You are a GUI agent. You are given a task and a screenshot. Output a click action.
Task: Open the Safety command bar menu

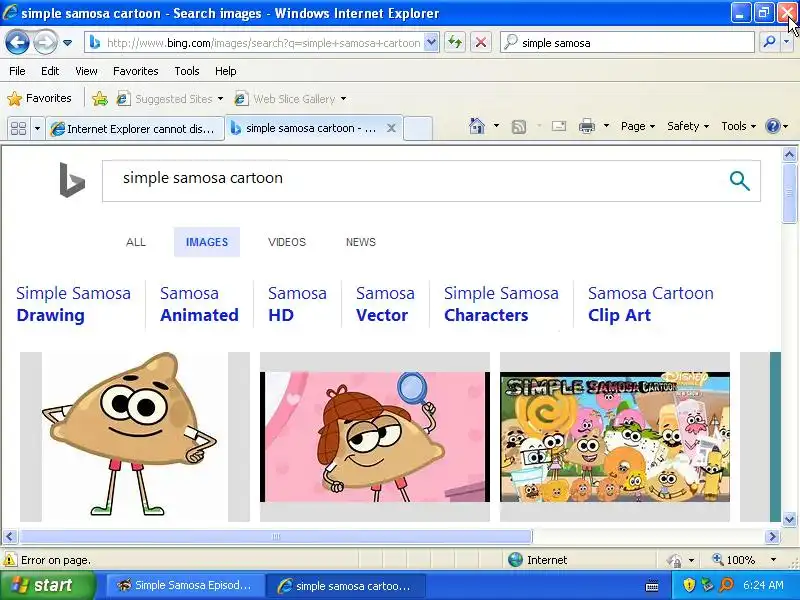(688, 126)
